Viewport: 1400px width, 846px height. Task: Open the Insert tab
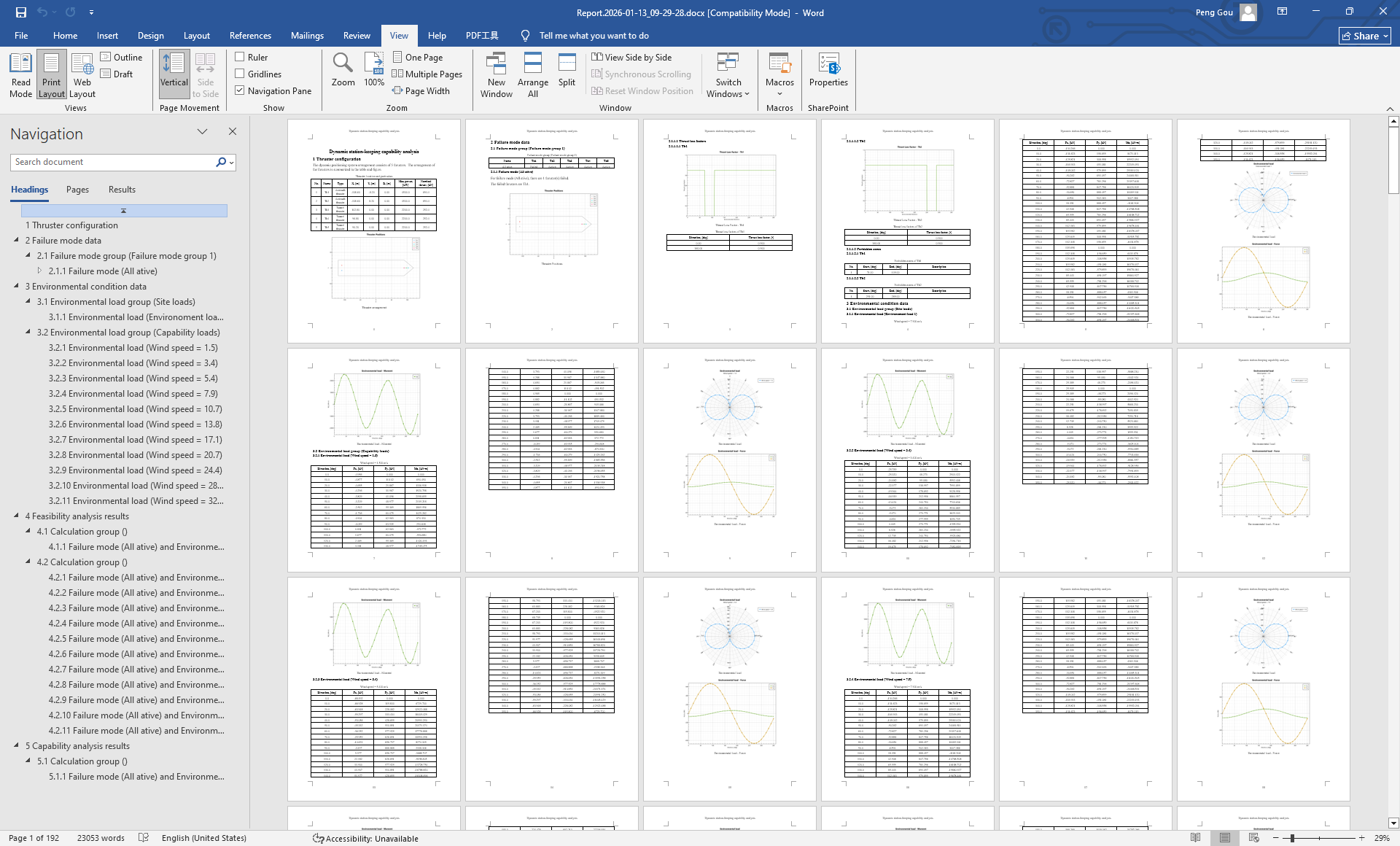point(107,35)
